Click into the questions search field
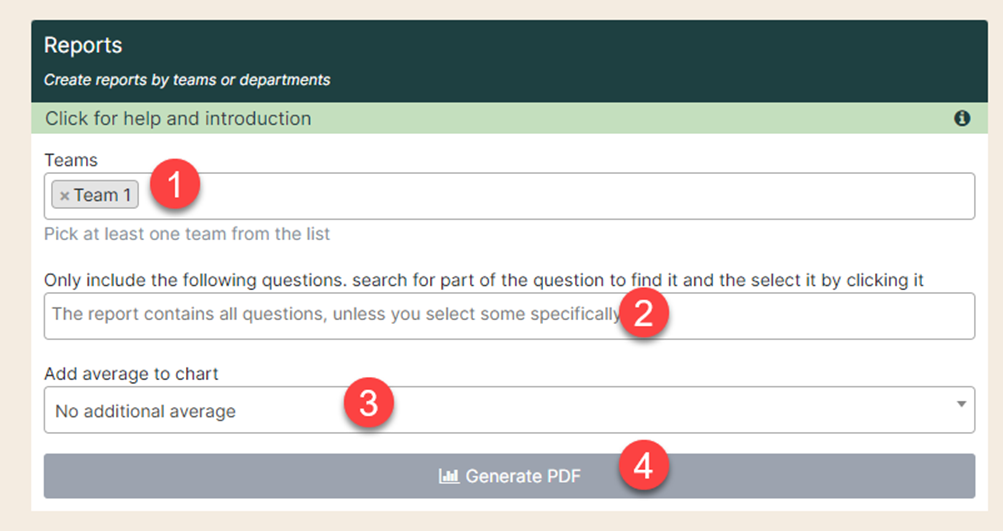 (x=509, y=316)
